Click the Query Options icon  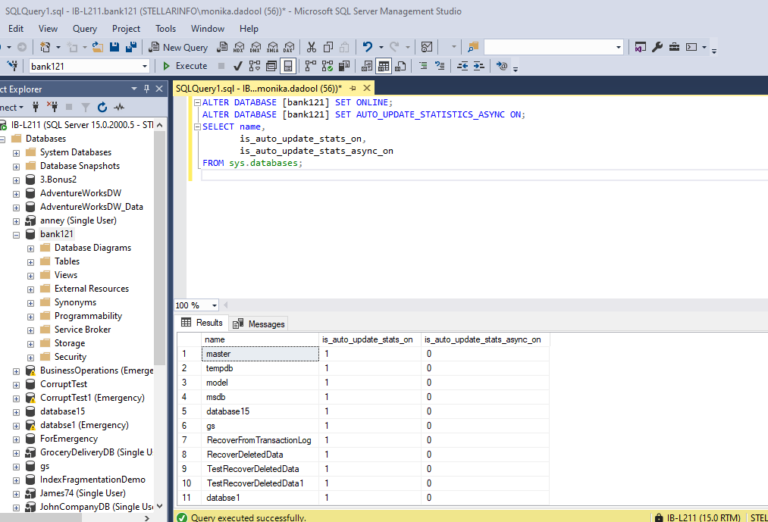click(271, 66)
